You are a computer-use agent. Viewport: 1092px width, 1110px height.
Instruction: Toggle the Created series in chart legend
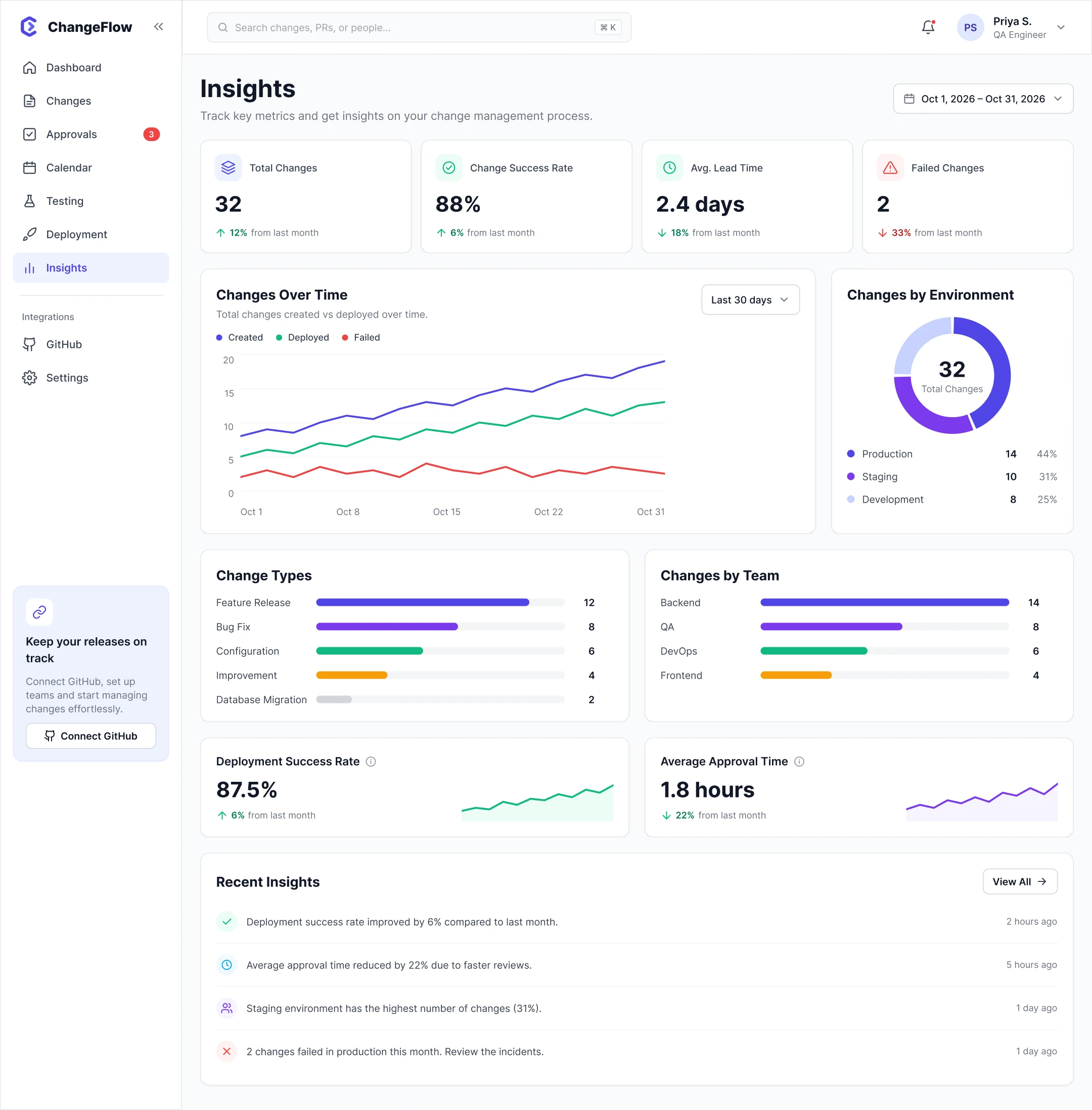tap(239, 337)
